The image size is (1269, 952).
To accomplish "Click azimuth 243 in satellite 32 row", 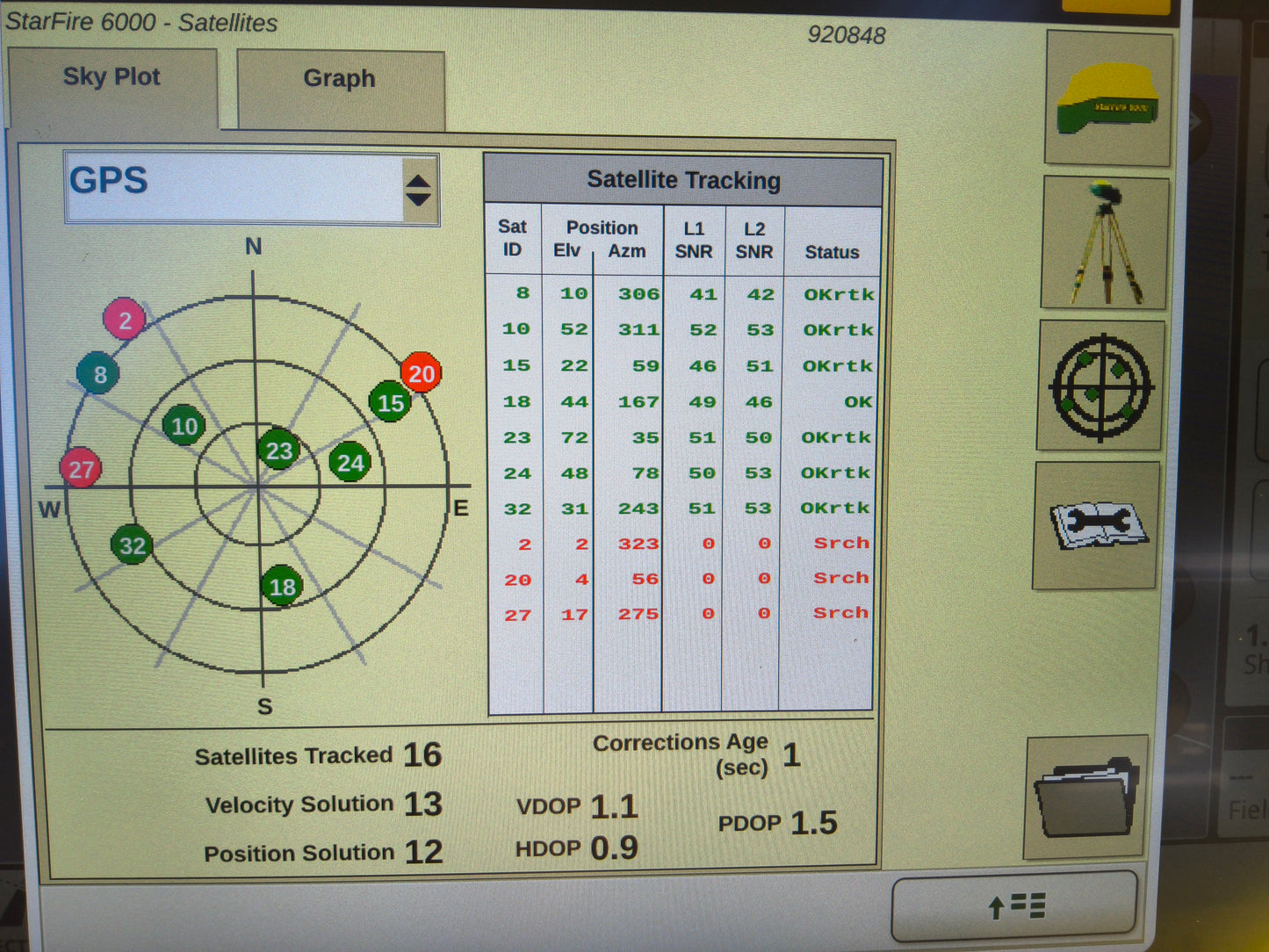I will click(x=638, y=508).
